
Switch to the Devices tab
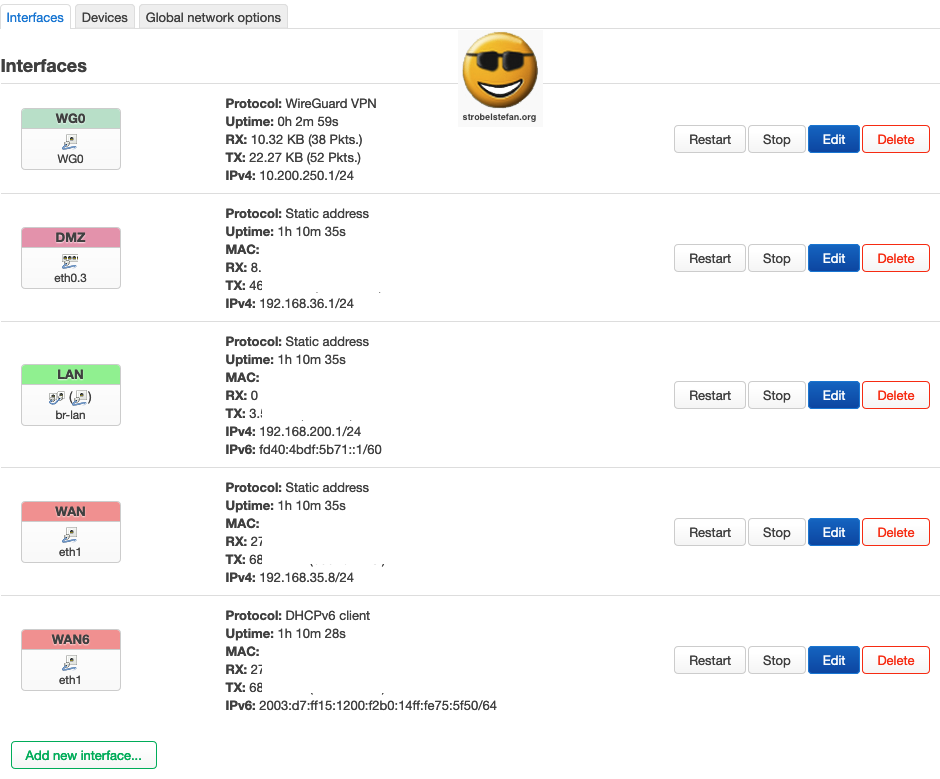(105, 17)
